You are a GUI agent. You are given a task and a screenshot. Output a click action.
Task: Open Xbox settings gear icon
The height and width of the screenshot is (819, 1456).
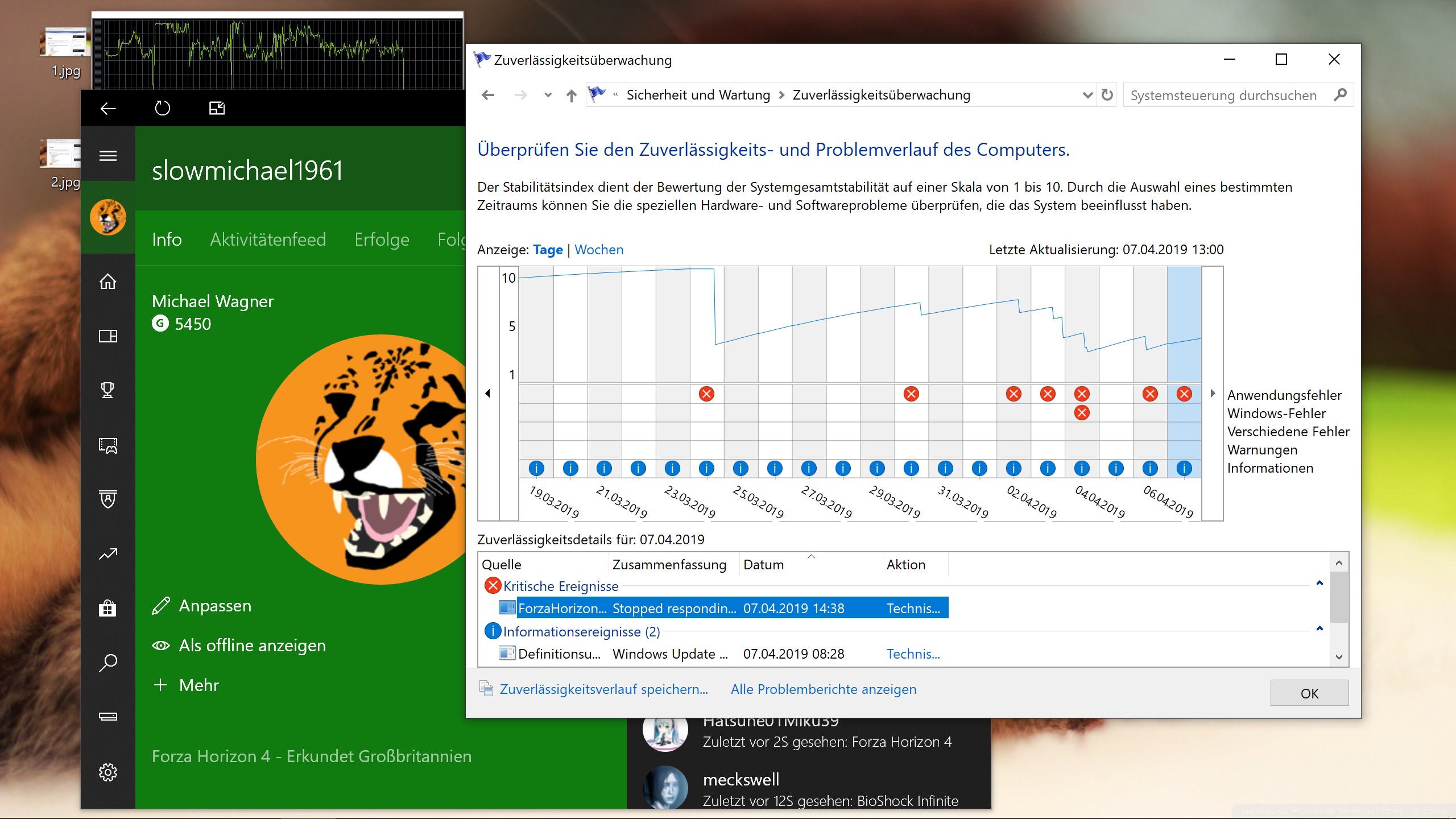point(108,772)
